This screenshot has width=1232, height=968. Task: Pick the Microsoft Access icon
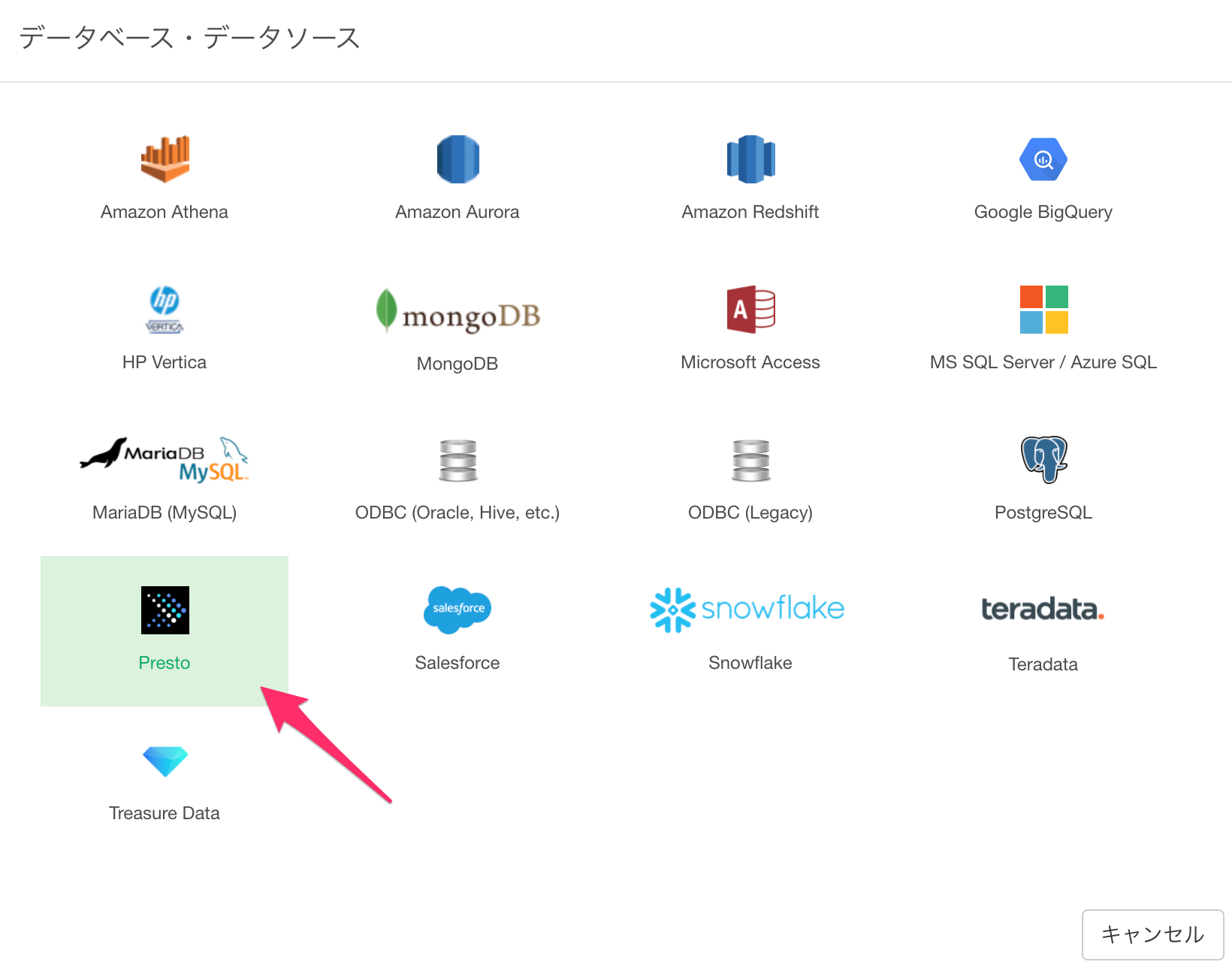point(750,310)
